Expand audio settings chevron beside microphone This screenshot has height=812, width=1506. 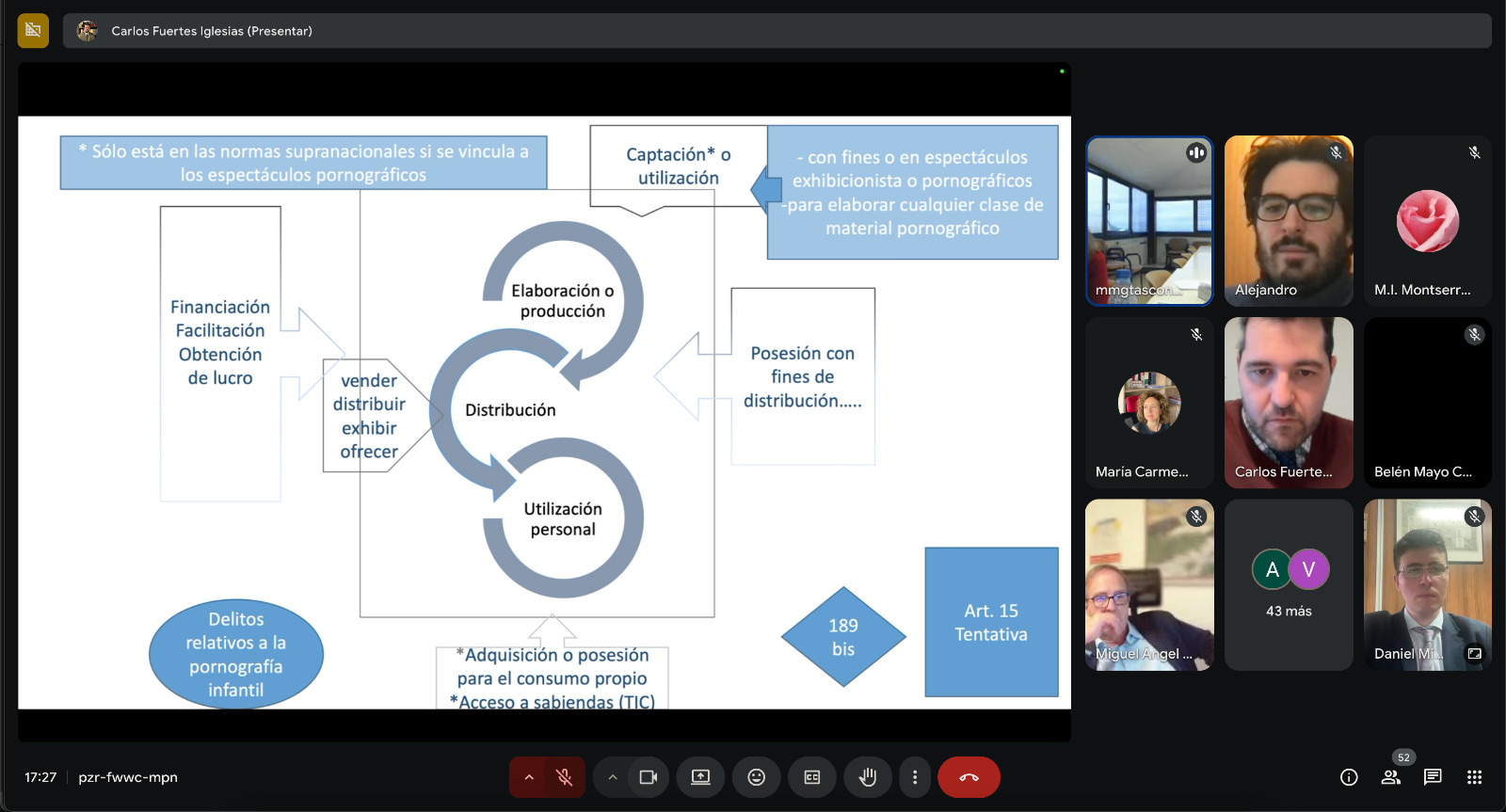[529, 777]
